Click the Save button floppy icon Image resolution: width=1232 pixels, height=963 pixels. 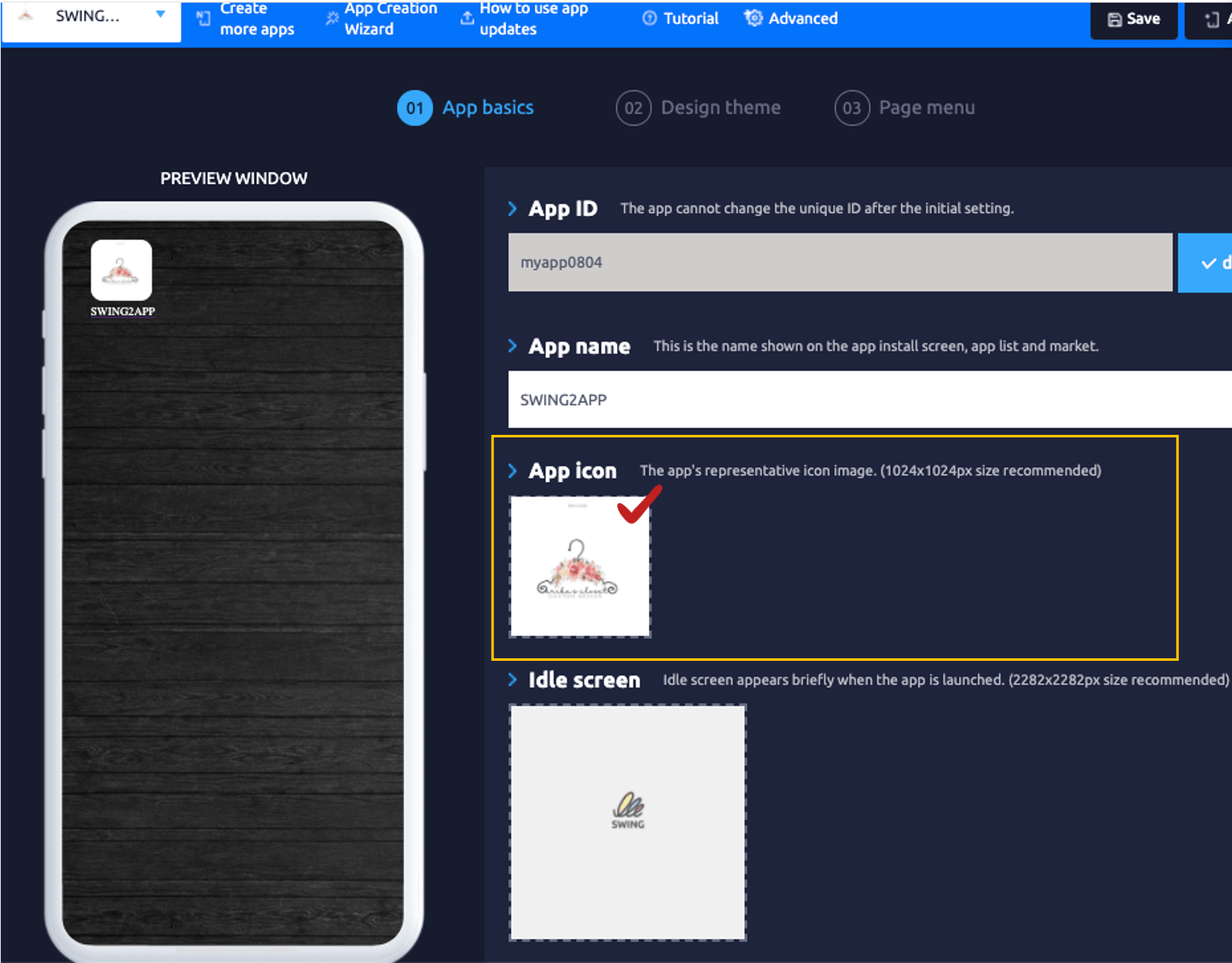tap(1114, 20)
